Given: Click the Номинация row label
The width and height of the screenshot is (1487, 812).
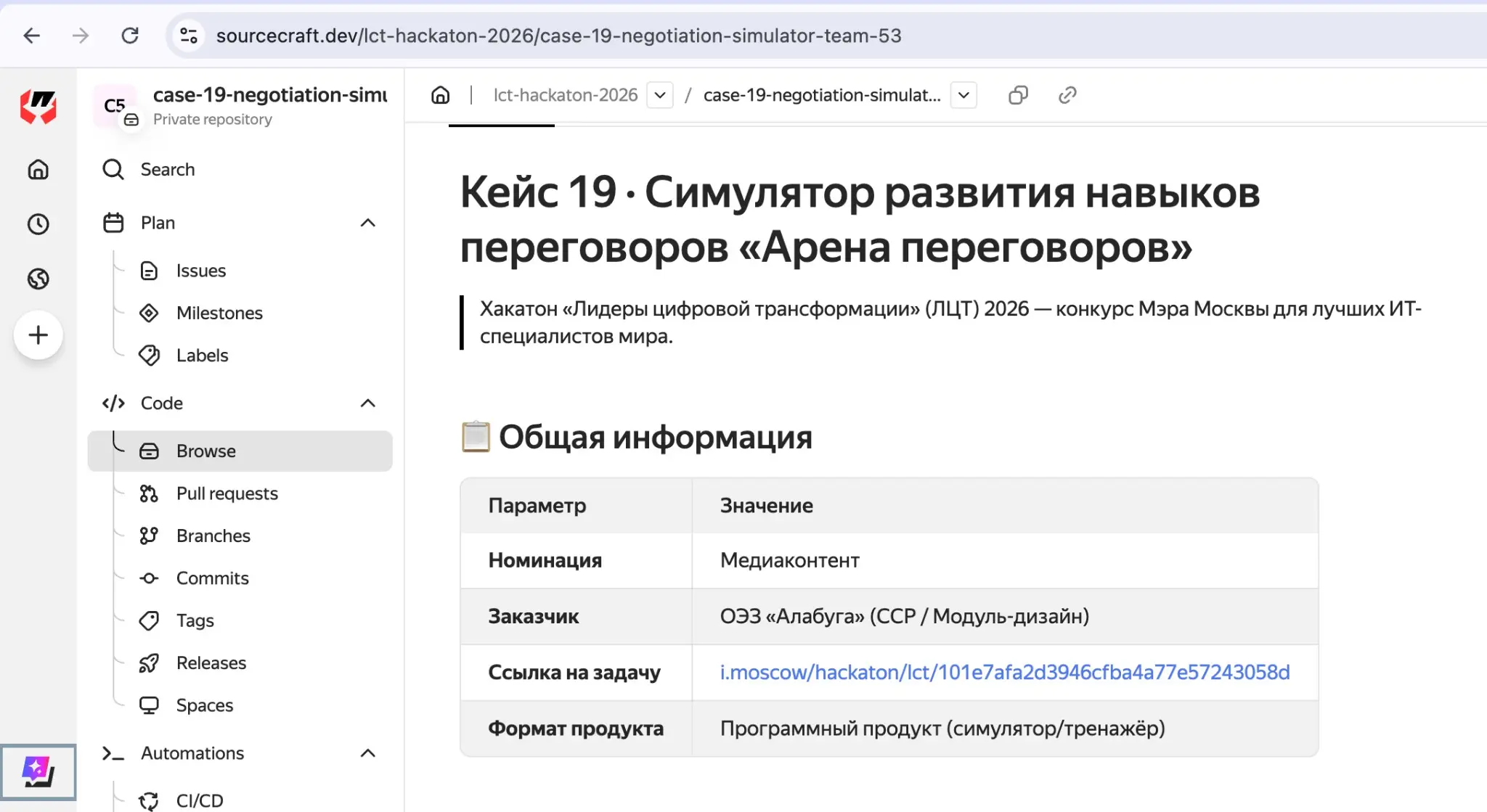Looking at the screenshot, I should 545,560.
